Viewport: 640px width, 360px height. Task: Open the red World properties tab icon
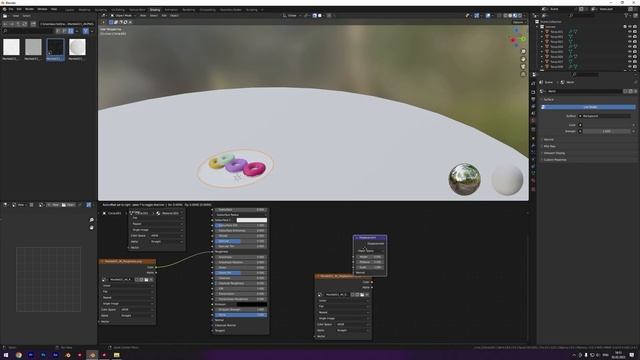click(533, 120)
